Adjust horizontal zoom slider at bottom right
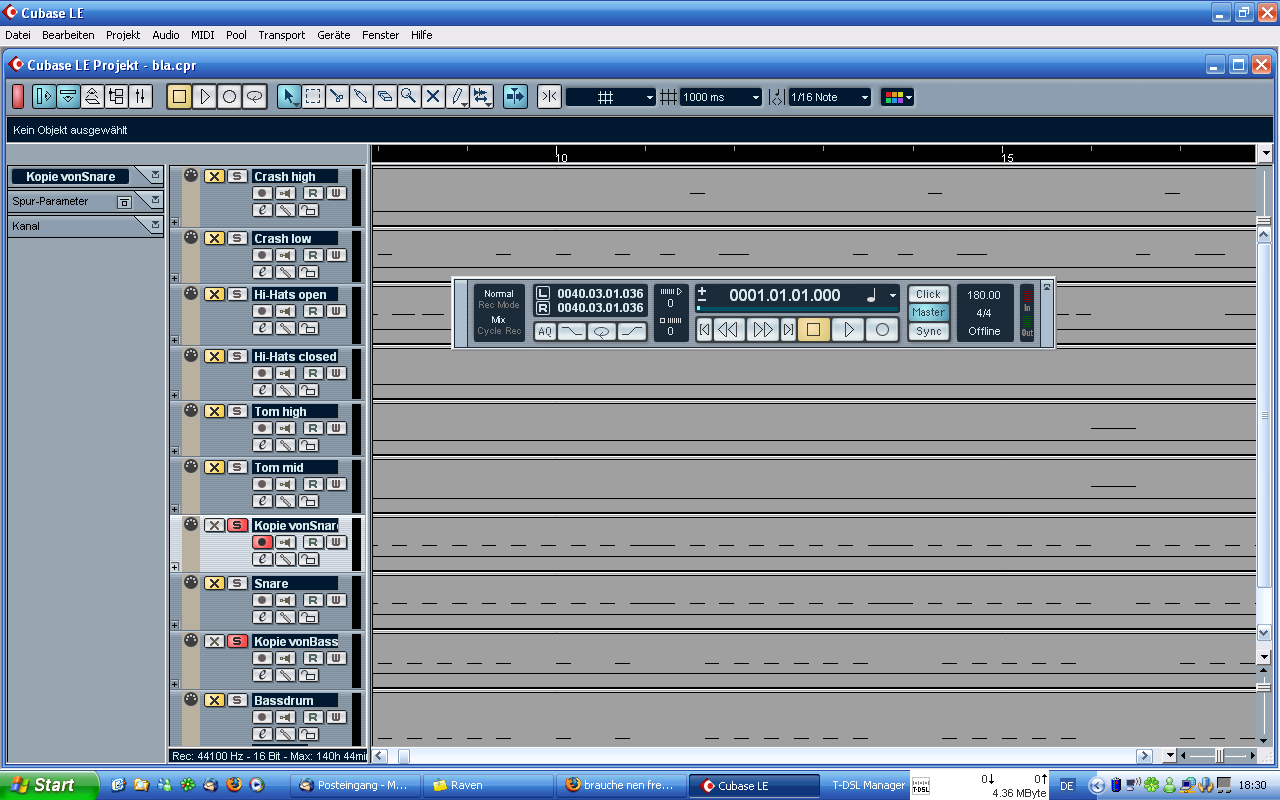This screenshot has width=1280, height=800. click(1218, 756)
